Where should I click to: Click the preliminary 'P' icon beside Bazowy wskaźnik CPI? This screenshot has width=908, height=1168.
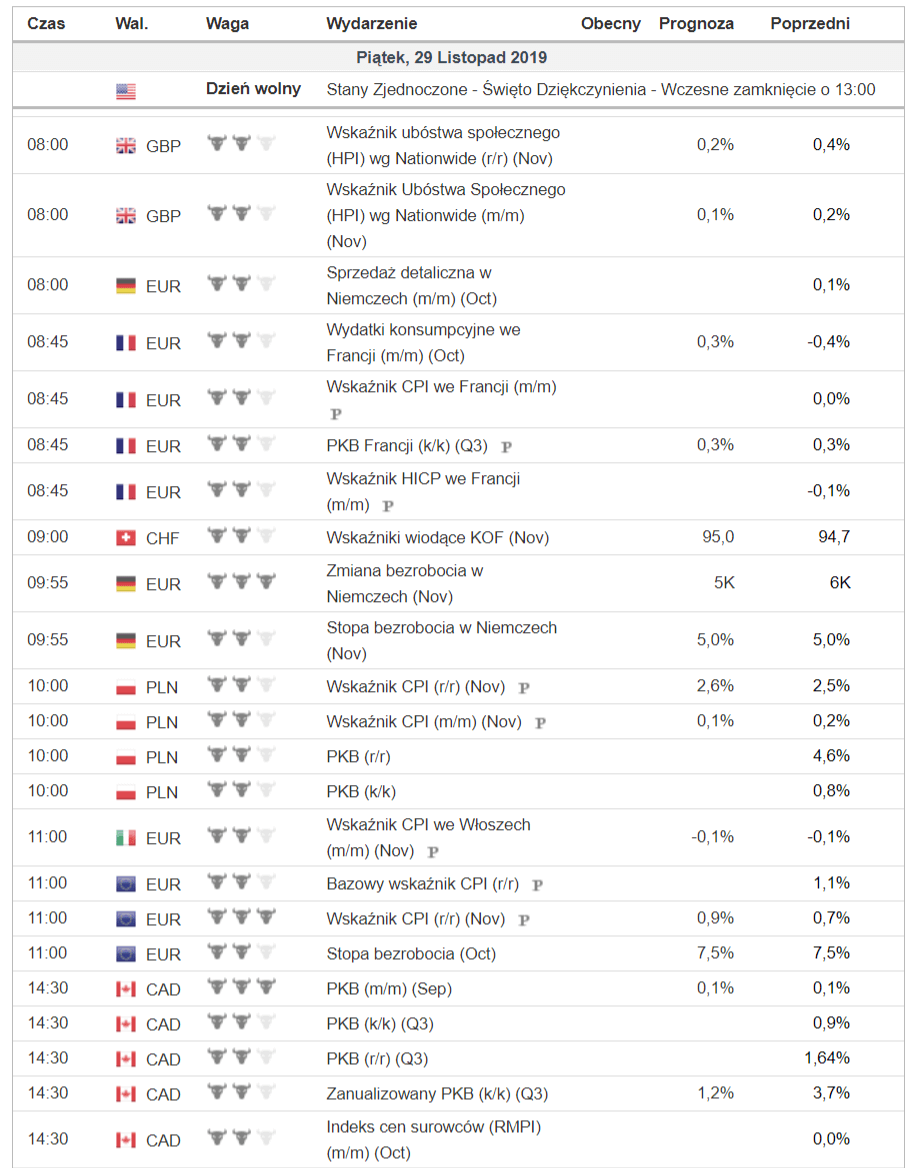[537, 885]
